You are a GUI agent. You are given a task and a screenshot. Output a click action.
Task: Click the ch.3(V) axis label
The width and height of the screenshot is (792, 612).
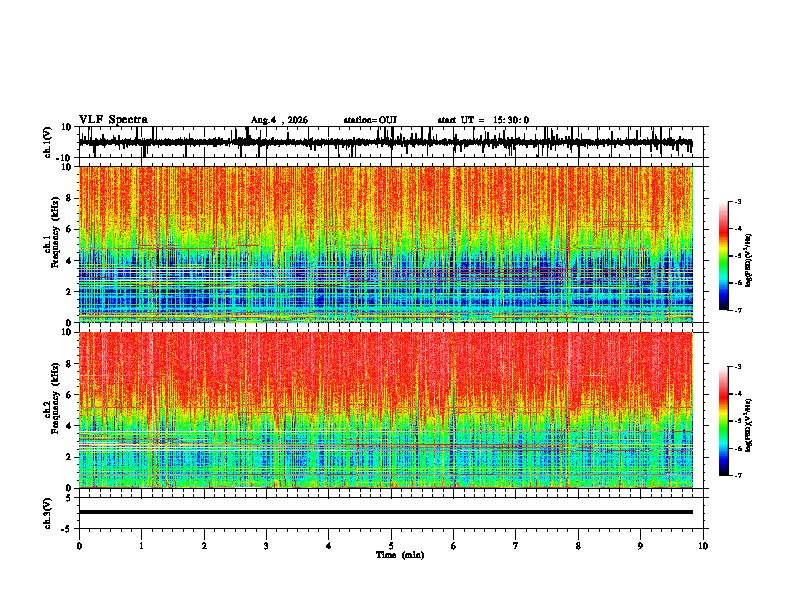(48, 513)
